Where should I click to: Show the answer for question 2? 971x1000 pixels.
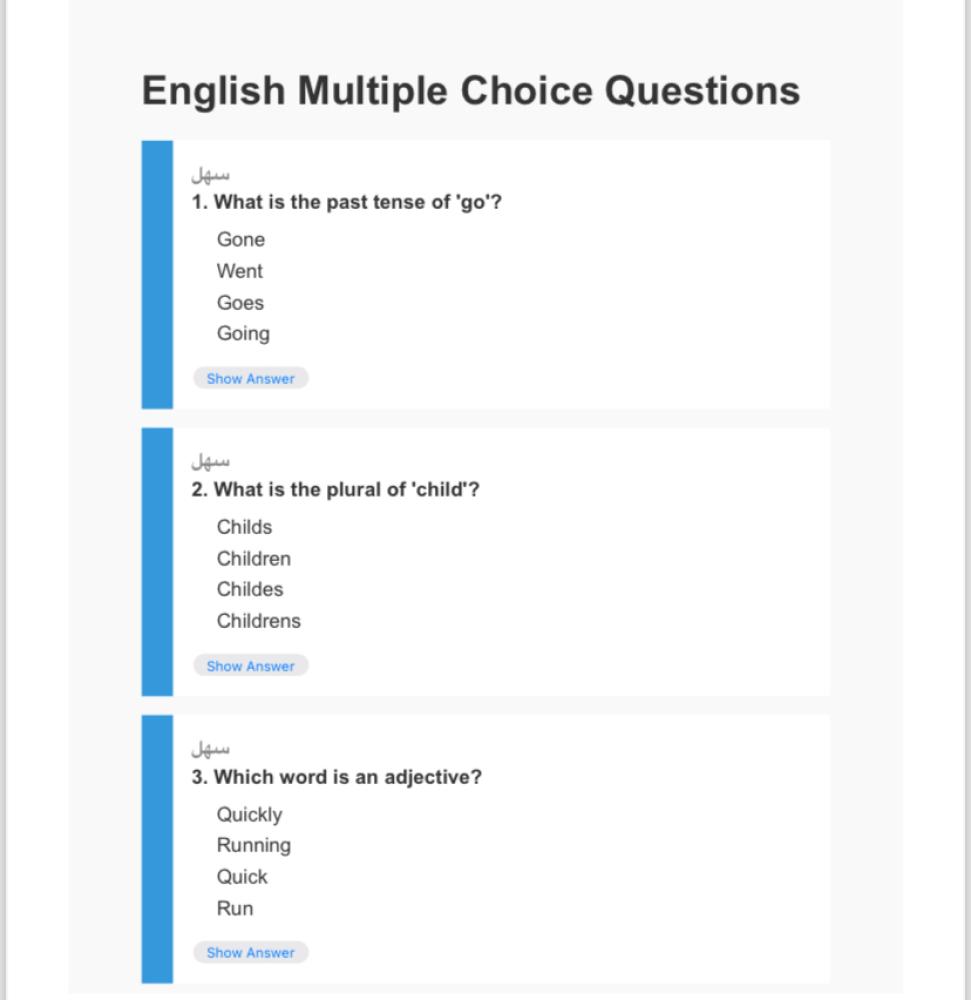[251, 666]
